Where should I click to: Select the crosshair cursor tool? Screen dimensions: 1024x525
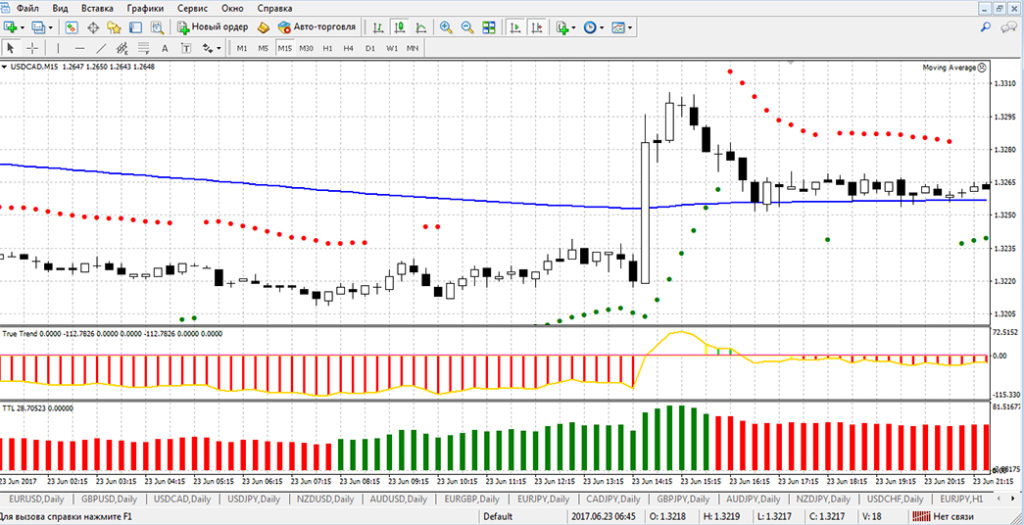point(33,48)
